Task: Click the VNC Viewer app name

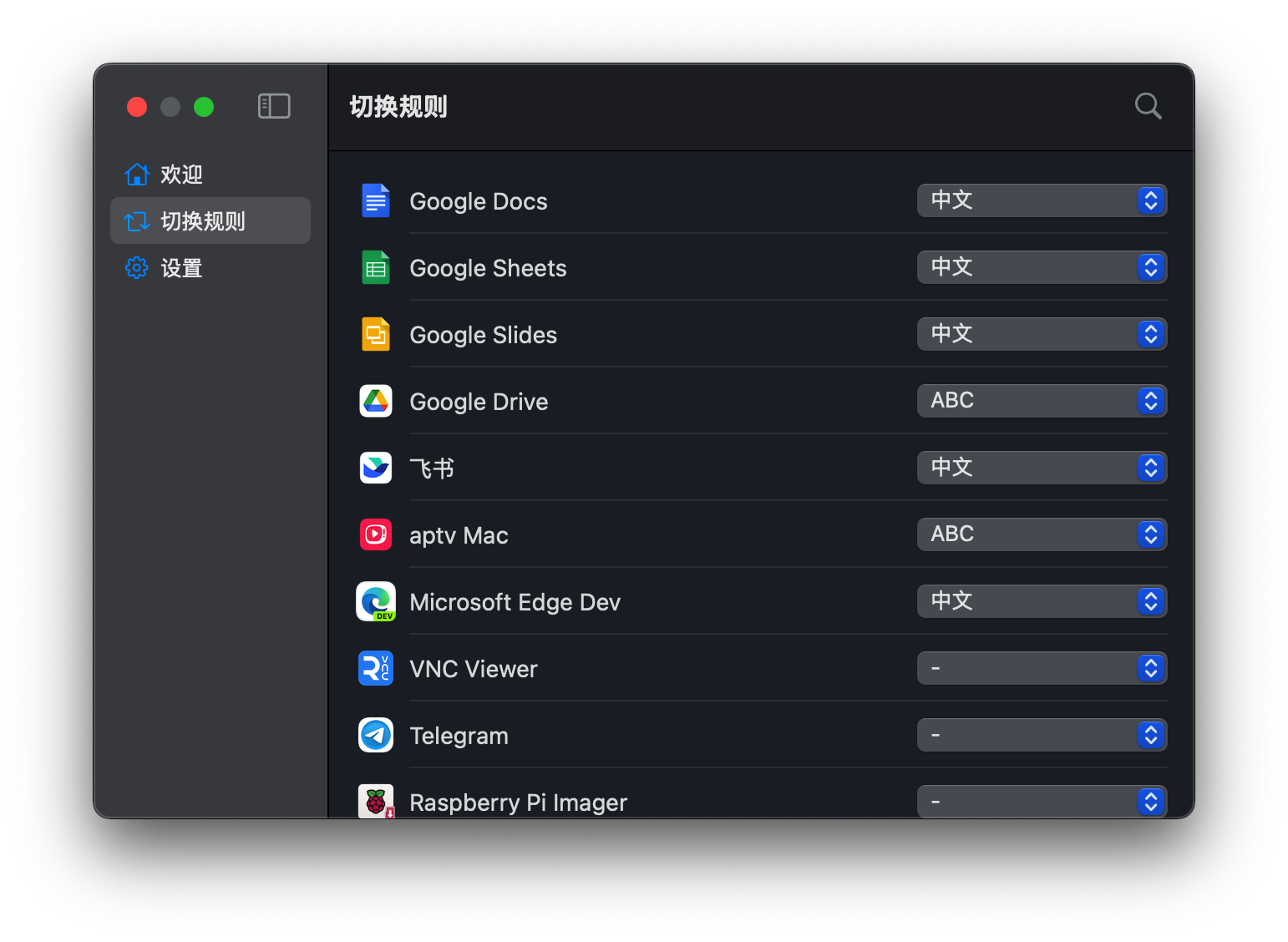Action: click(474, 669)
